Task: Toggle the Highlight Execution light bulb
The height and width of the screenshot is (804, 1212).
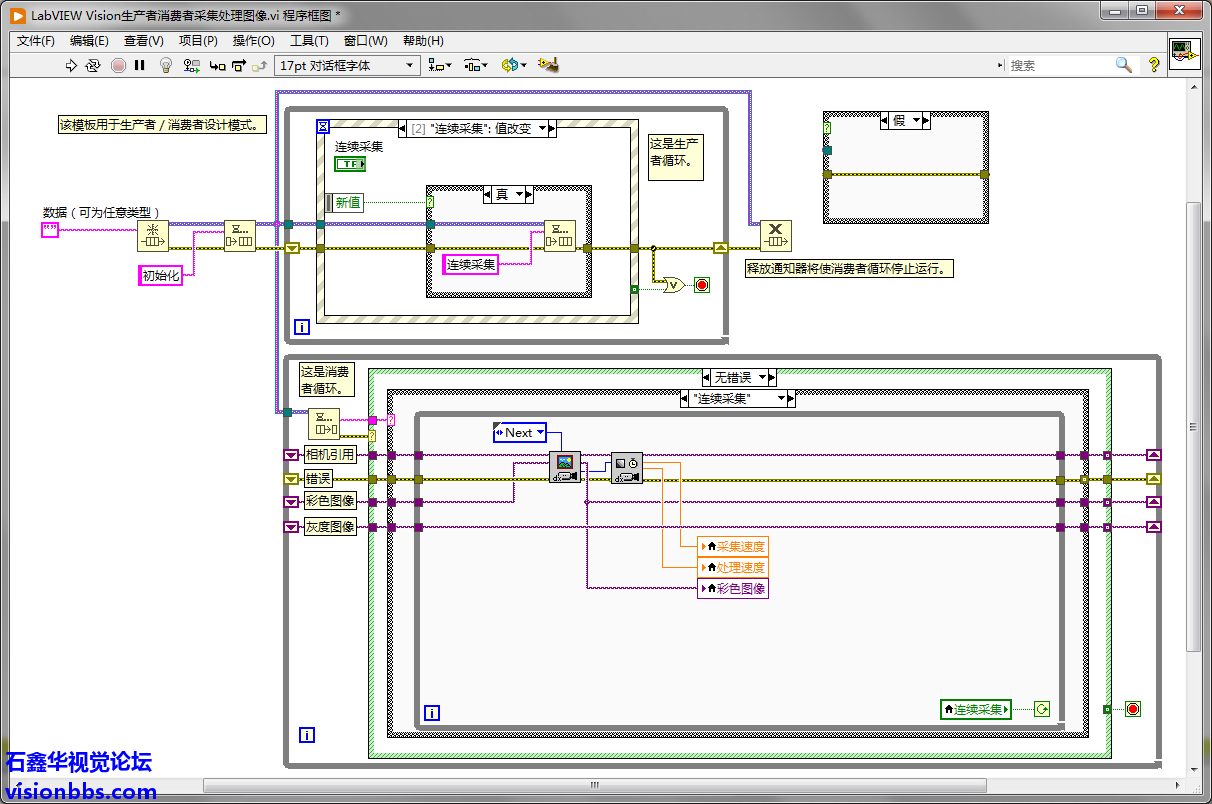Action: click(166, 65)
